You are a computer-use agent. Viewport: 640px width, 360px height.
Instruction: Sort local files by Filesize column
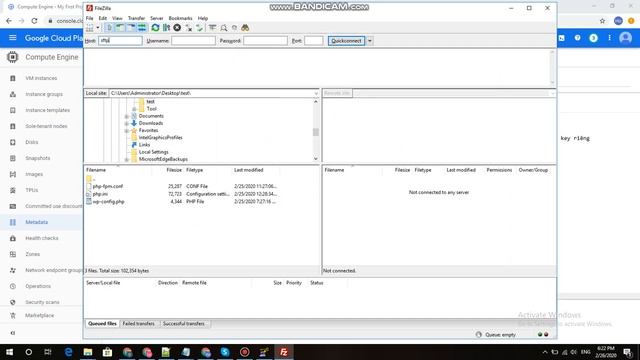(x=174, y=170)
